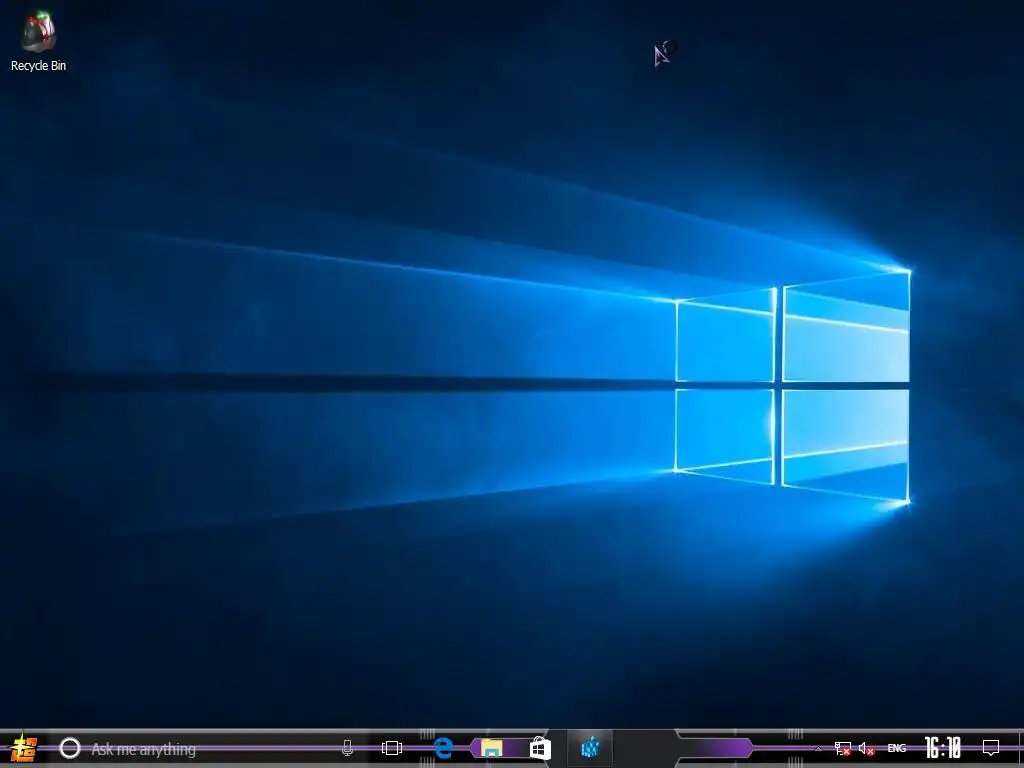
Task: Open Task View from the taskbar
Action: click(x=392, y=748)
